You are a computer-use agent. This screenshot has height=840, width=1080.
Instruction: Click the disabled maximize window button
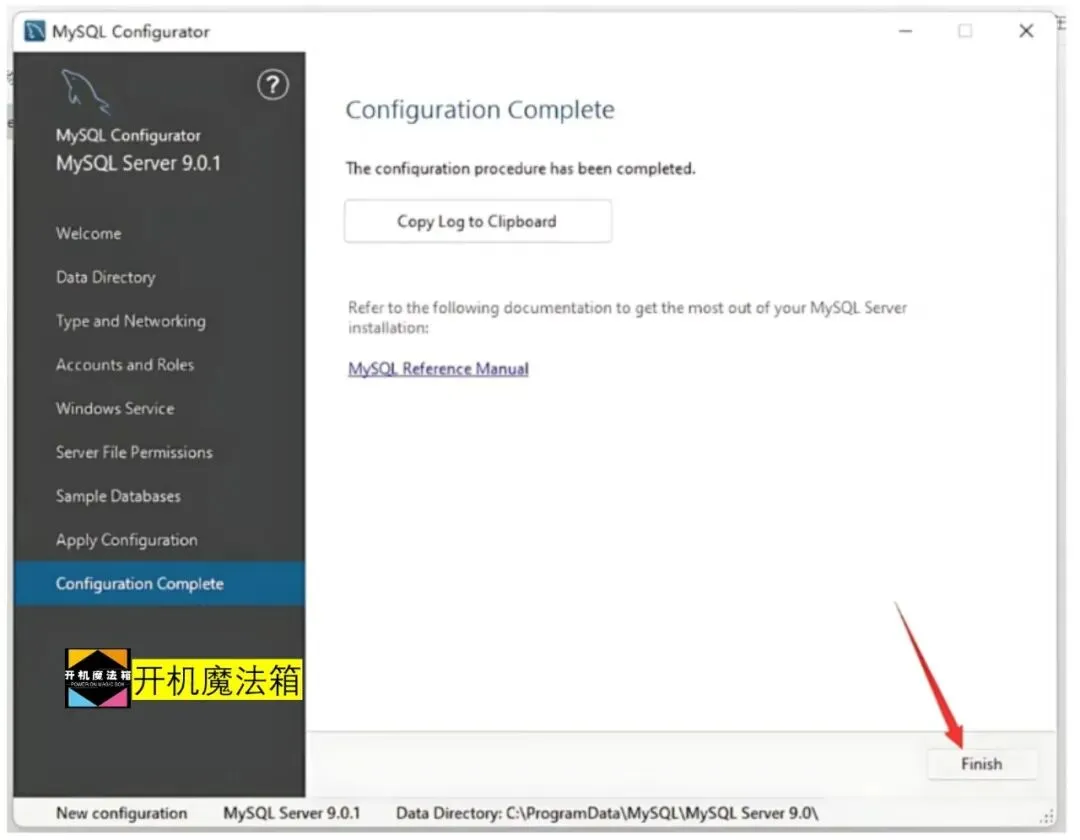[x=966, y=31]
